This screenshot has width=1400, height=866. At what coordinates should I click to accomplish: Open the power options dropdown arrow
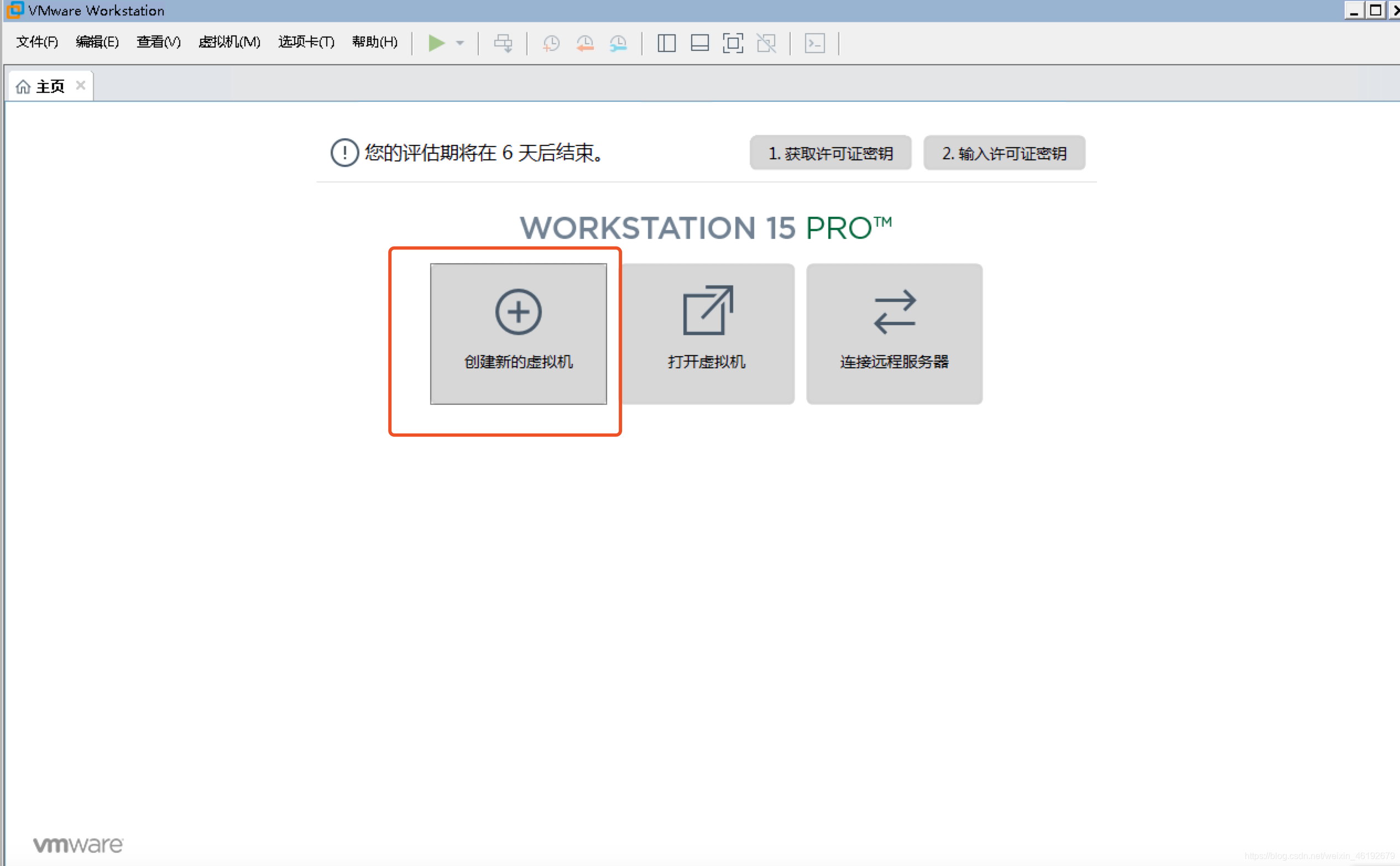pos(460,43)
